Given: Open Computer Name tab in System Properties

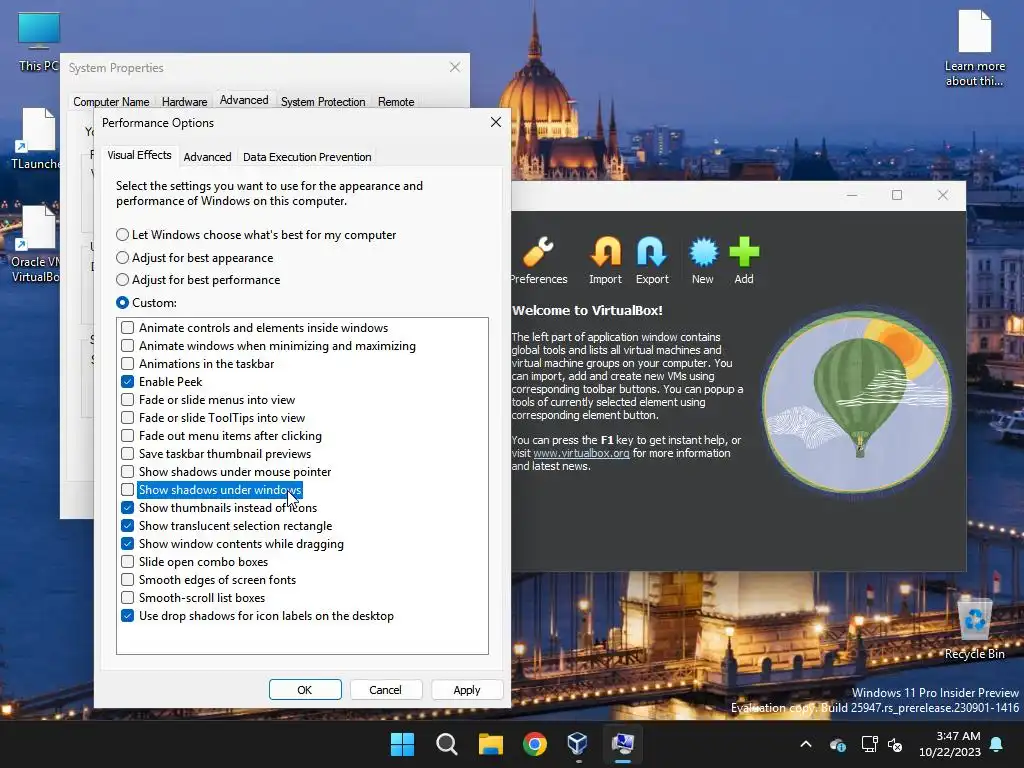Looking at the screenshot, I should click(x=111, y=102).
